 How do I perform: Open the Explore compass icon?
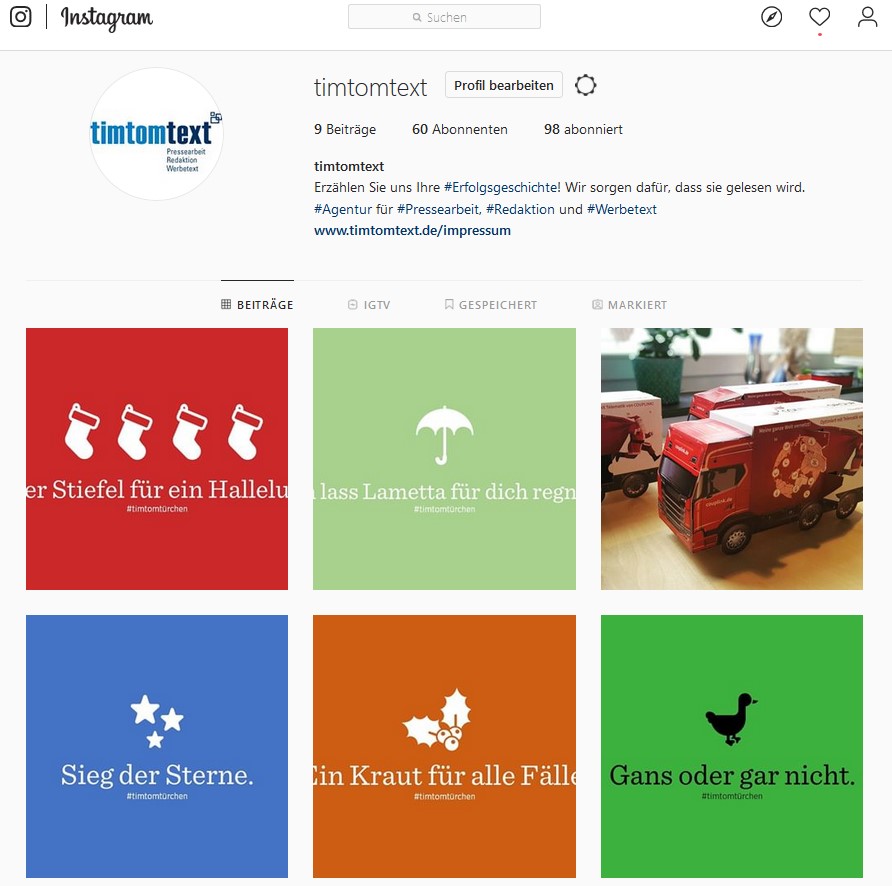click(x=771, y=17)
